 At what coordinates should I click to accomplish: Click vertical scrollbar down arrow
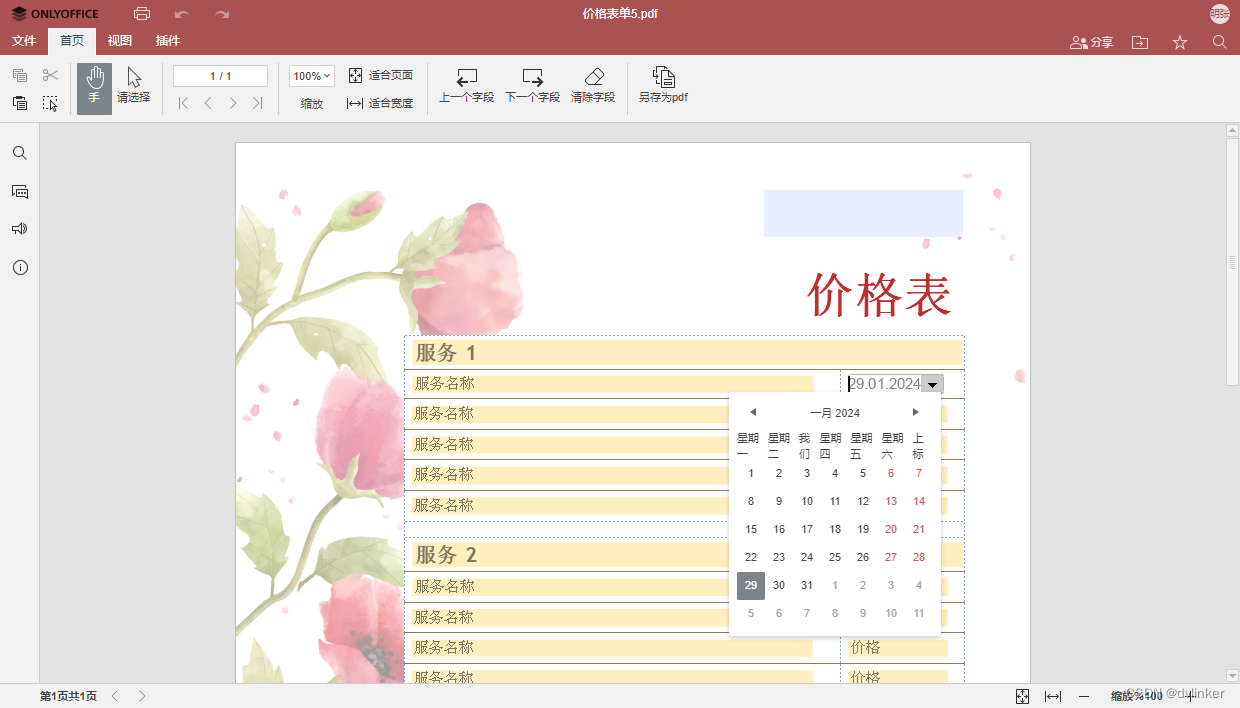pos(1232,676)
